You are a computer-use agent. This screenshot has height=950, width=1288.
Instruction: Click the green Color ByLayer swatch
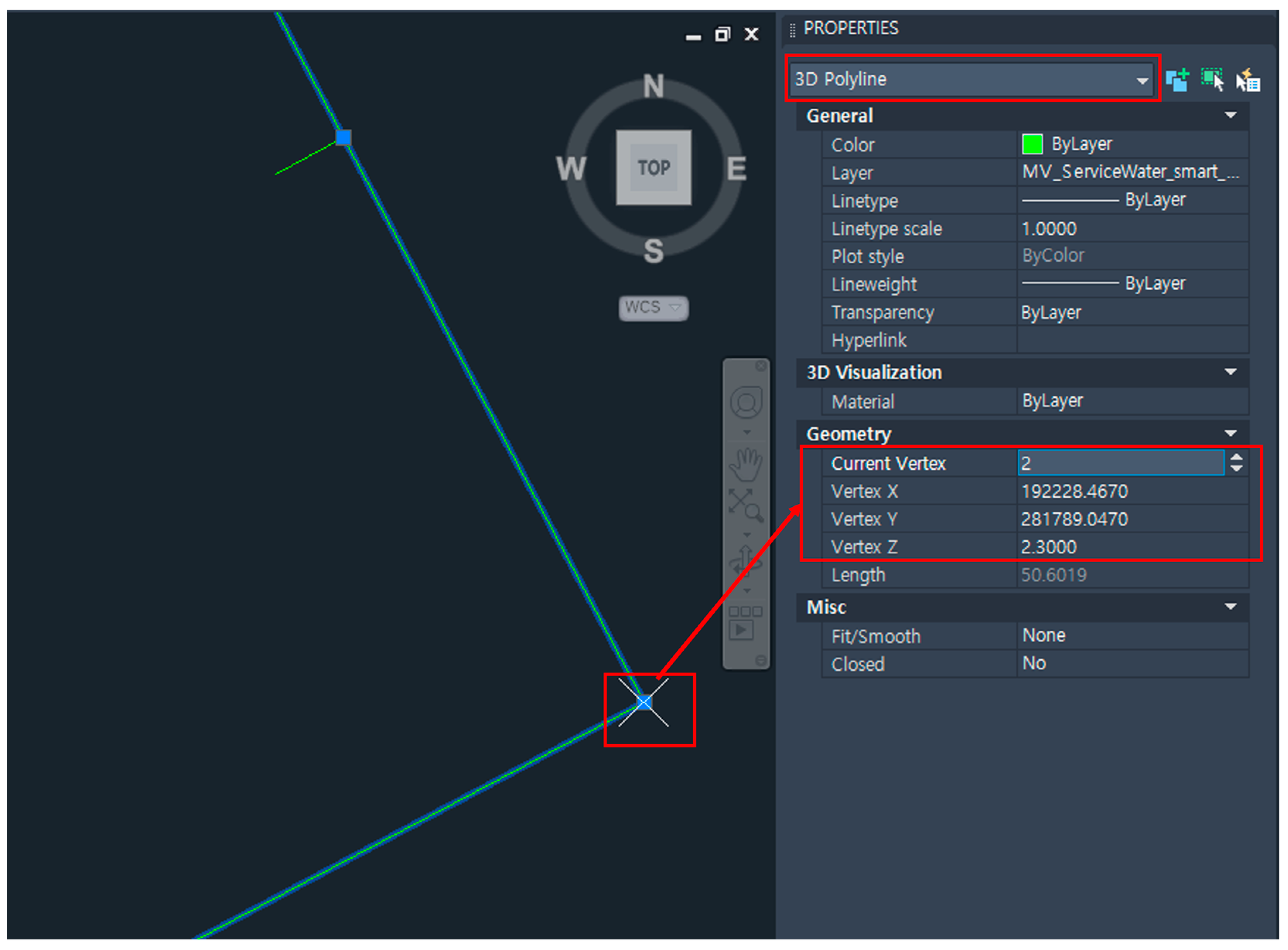(x=1032, y=144)
